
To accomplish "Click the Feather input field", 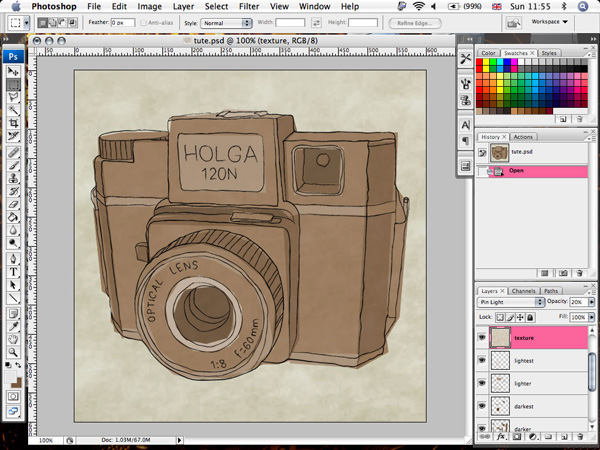I will [123, 23].
